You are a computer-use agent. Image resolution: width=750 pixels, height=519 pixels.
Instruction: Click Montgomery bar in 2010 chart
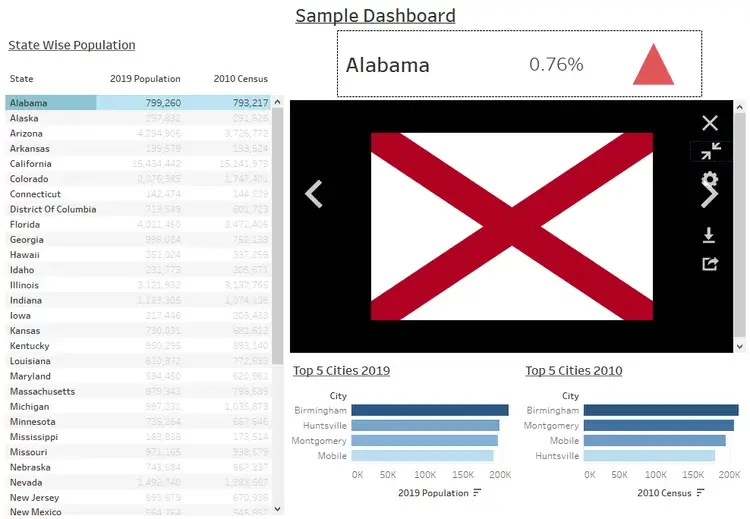point(659,425)
